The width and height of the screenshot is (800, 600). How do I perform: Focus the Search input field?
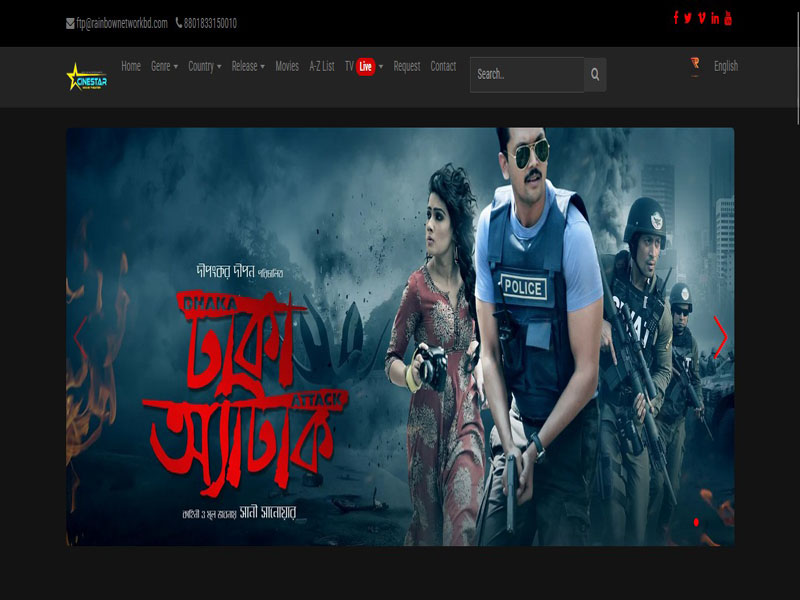pyautogui.click(x=527, y=74)
